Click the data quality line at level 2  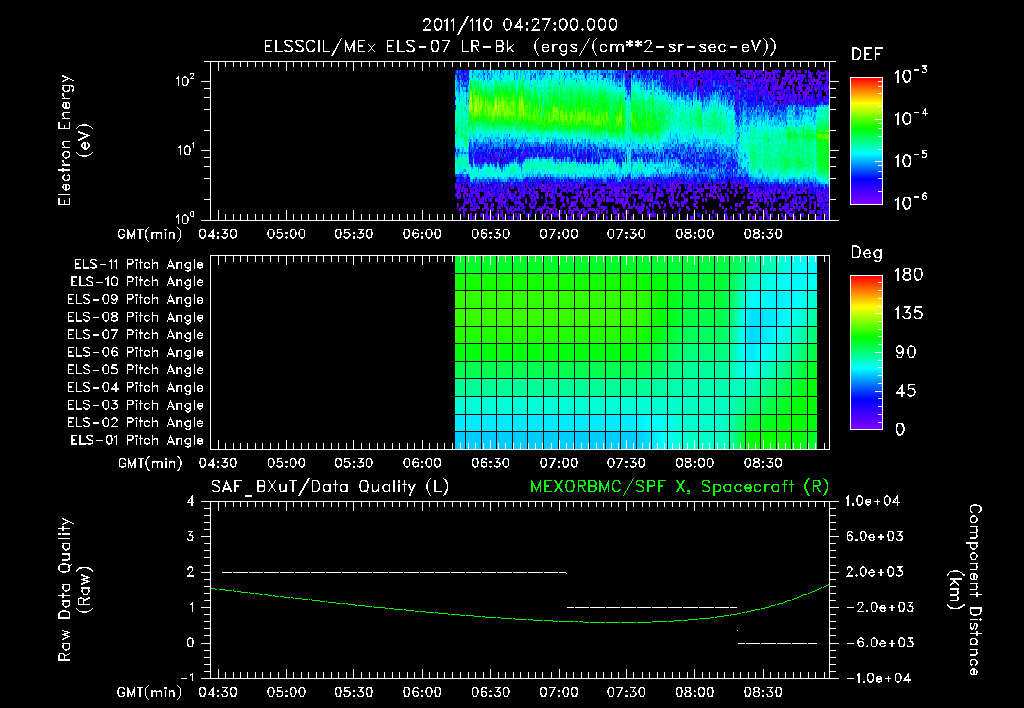click(x=394, y=572)
